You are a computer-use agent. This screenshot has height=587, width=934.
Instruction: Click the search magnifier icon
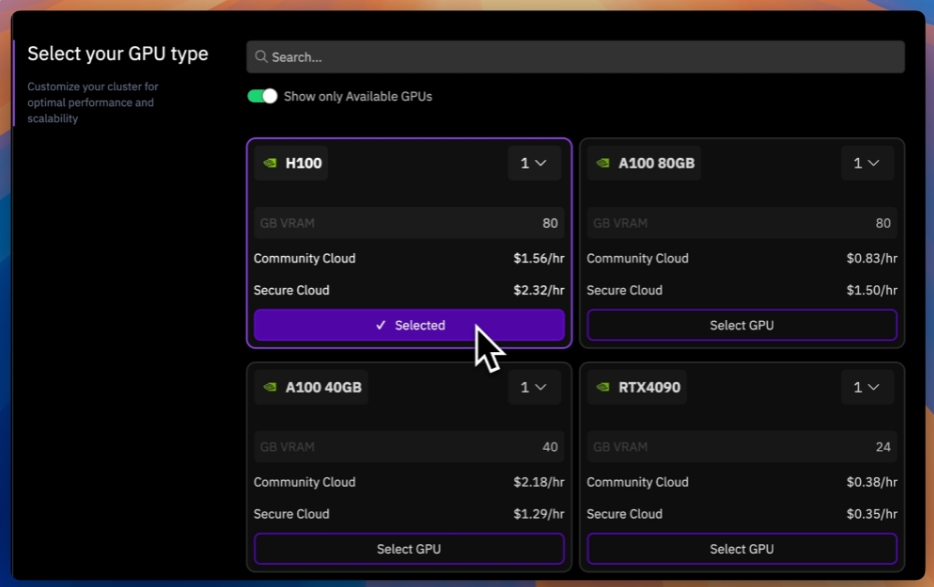(x=260, y=57)
